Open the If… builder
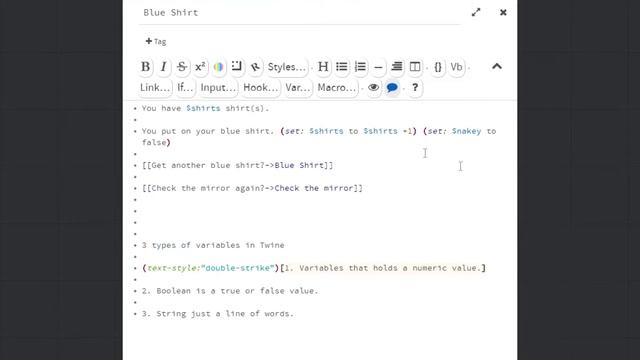The height and width of the screenshot is (360, 640). [x=185, y=87]
